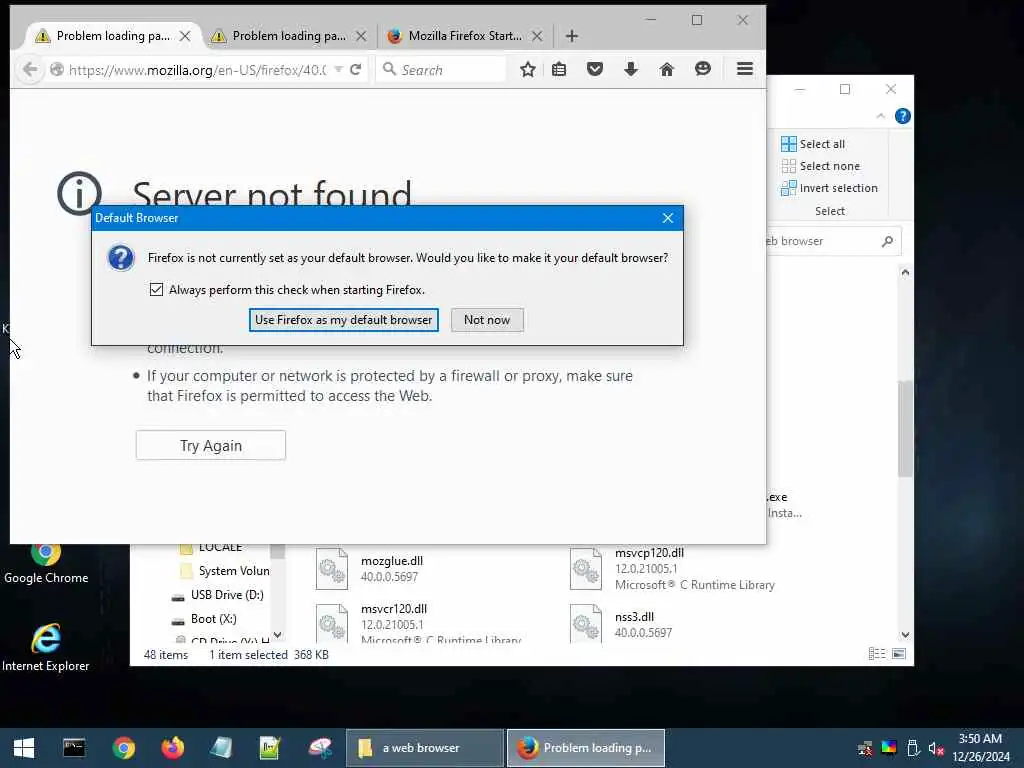Switch Explorer to large icons view
The width and height of the screenshot is (1024, 768).
tap(899, 654)
